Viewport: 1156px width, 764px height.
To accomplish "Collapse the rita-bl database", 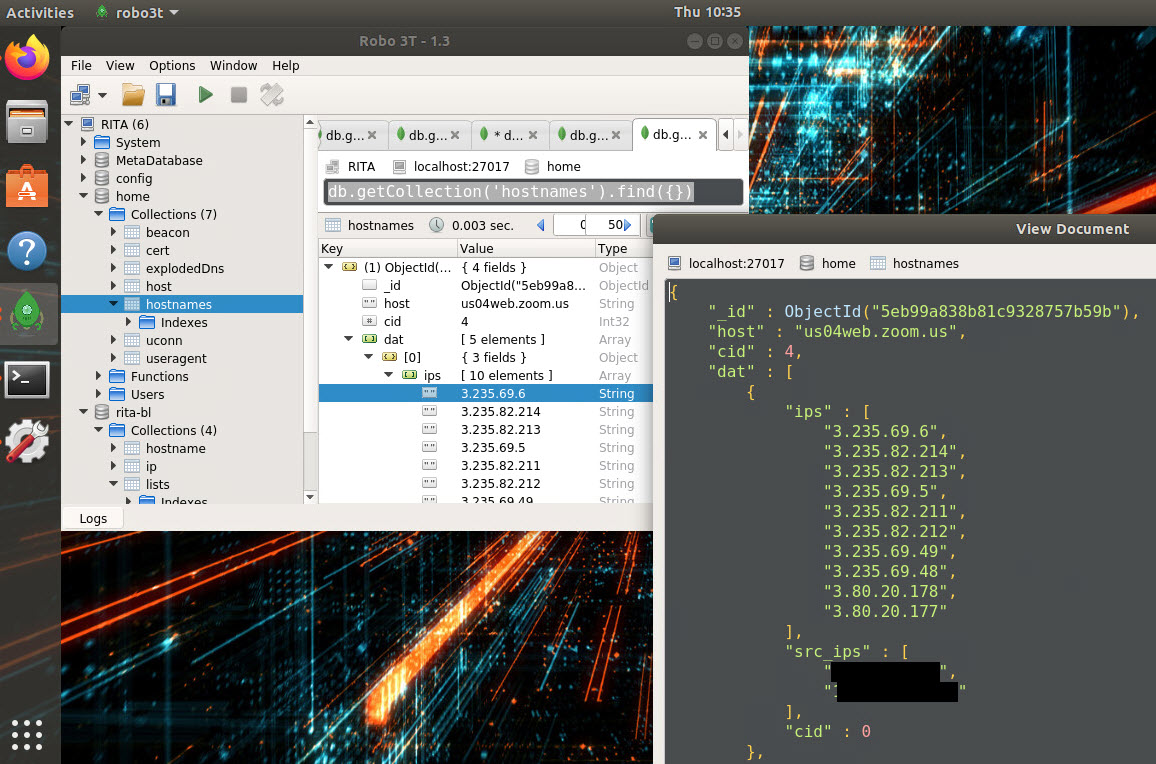I will coord(83,412).
